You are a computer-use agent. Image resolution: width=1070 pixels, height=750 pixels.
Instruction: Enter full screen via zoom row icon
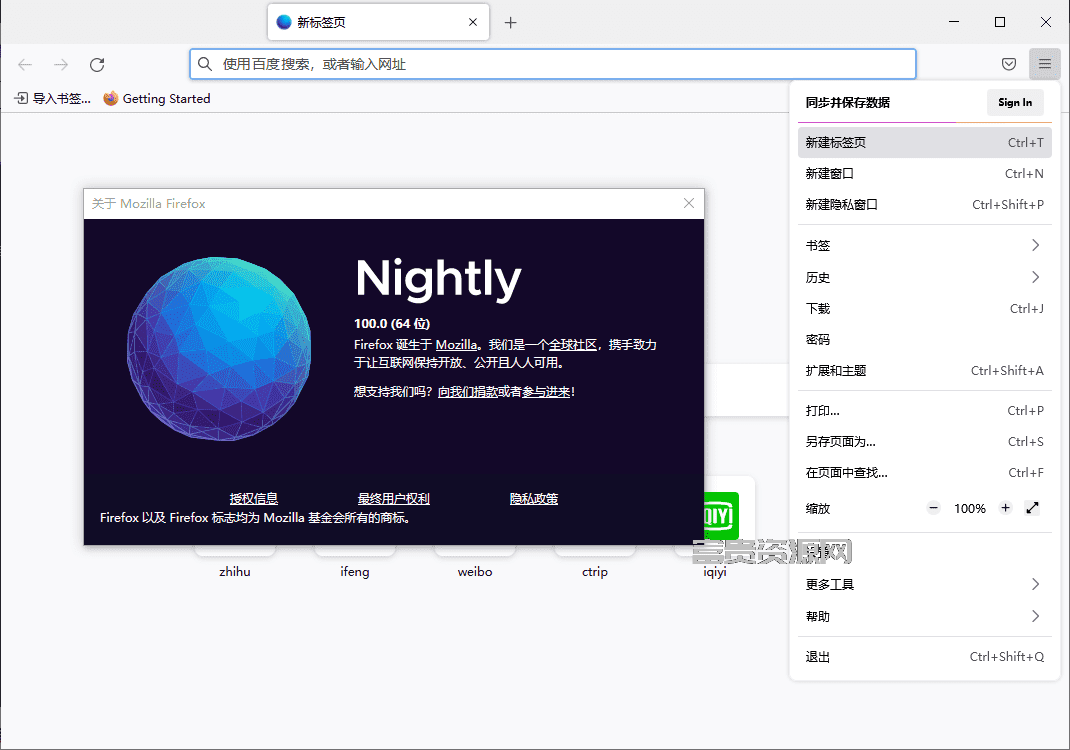tap(1032, 508)
